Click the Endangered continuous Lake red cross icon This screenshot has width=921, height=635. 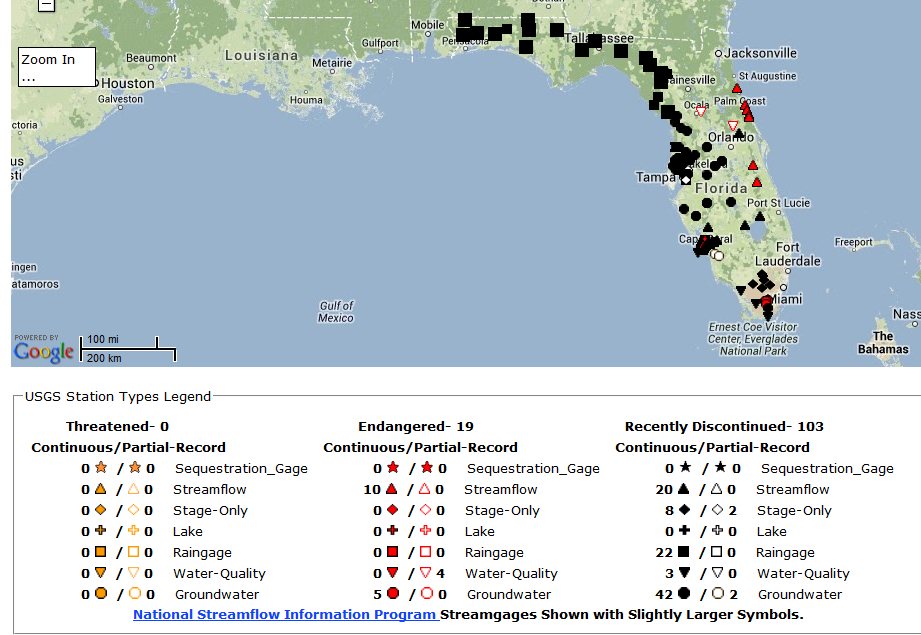click(392, 530)
